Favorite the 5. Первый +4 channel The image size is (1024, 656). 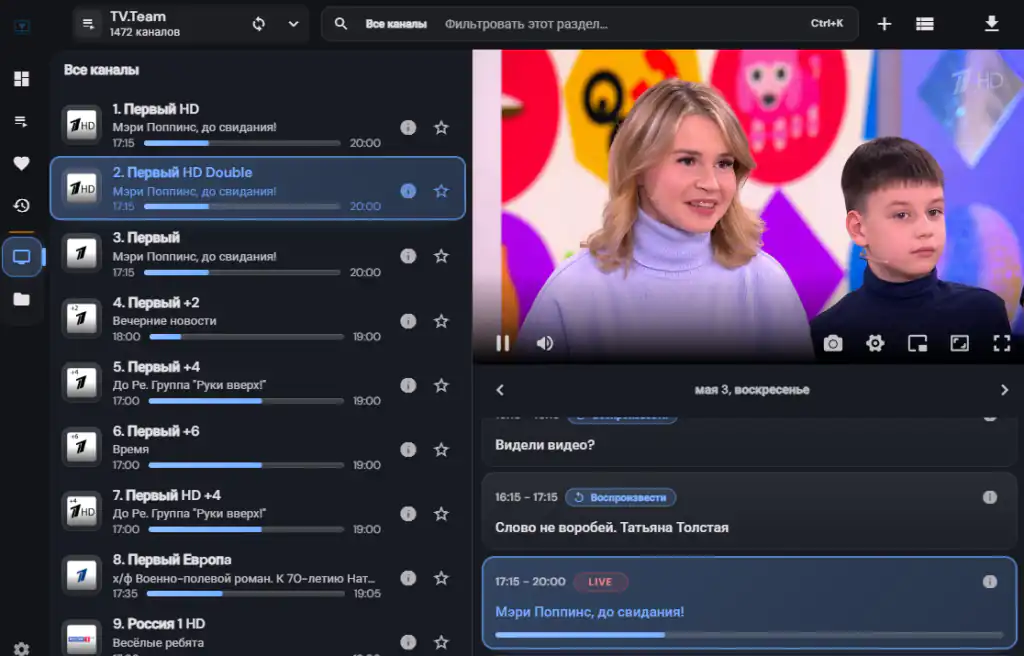click(441, 385)
